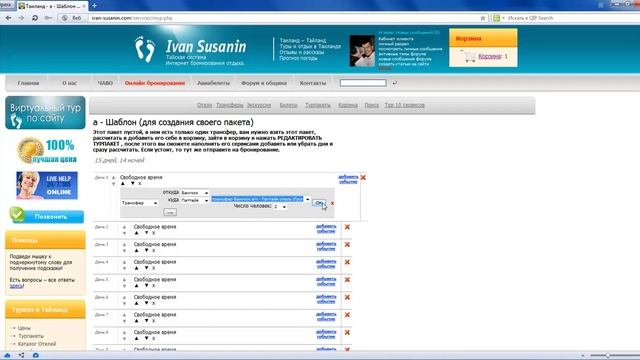The width and height of the screenshot is (640, 360).
Task: Click 'добавить событие' for Day 2
Action: [x=326, y=229]
